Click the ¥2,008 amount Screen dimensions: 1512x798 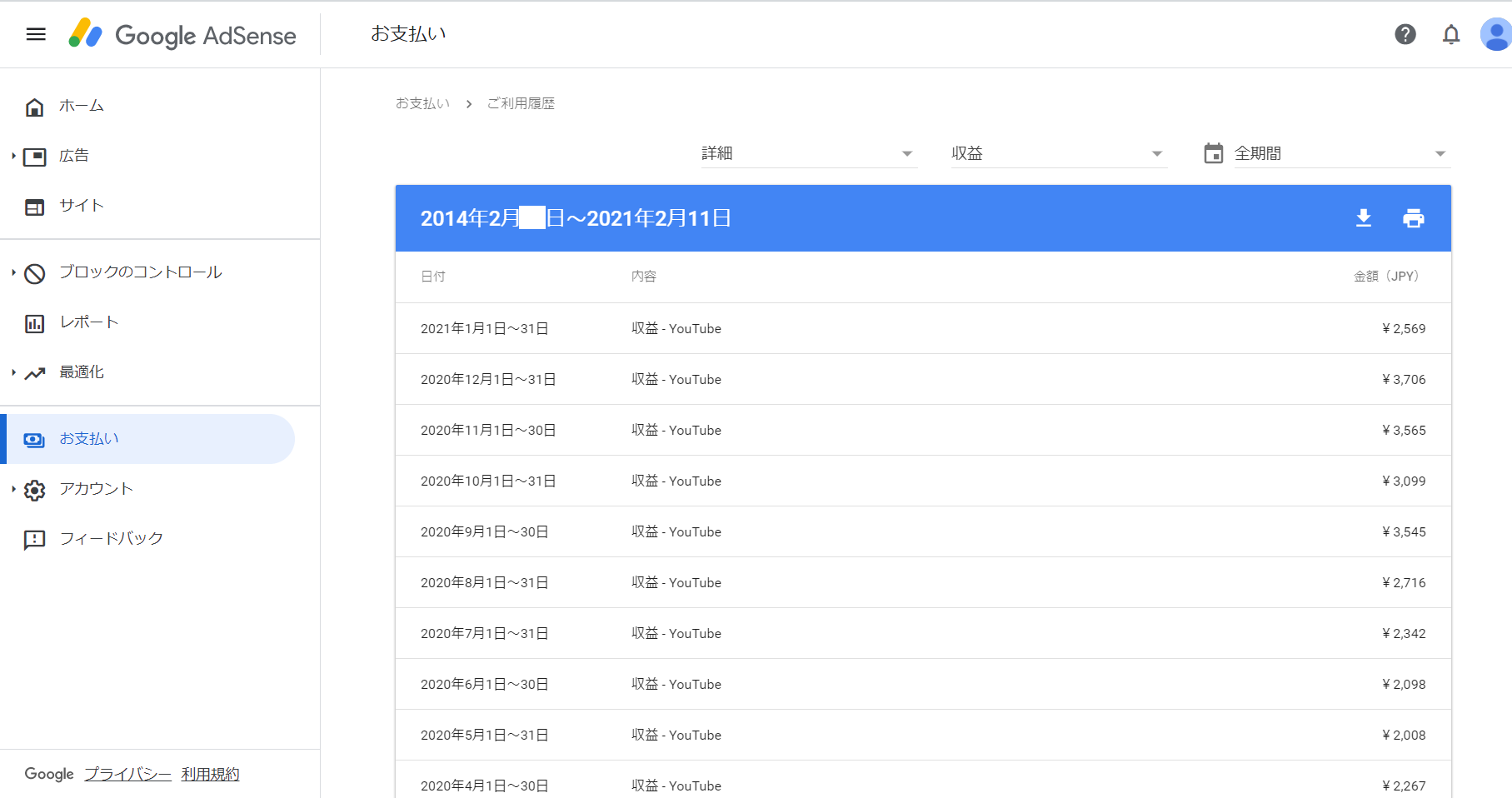click(x=1404, y=736)
